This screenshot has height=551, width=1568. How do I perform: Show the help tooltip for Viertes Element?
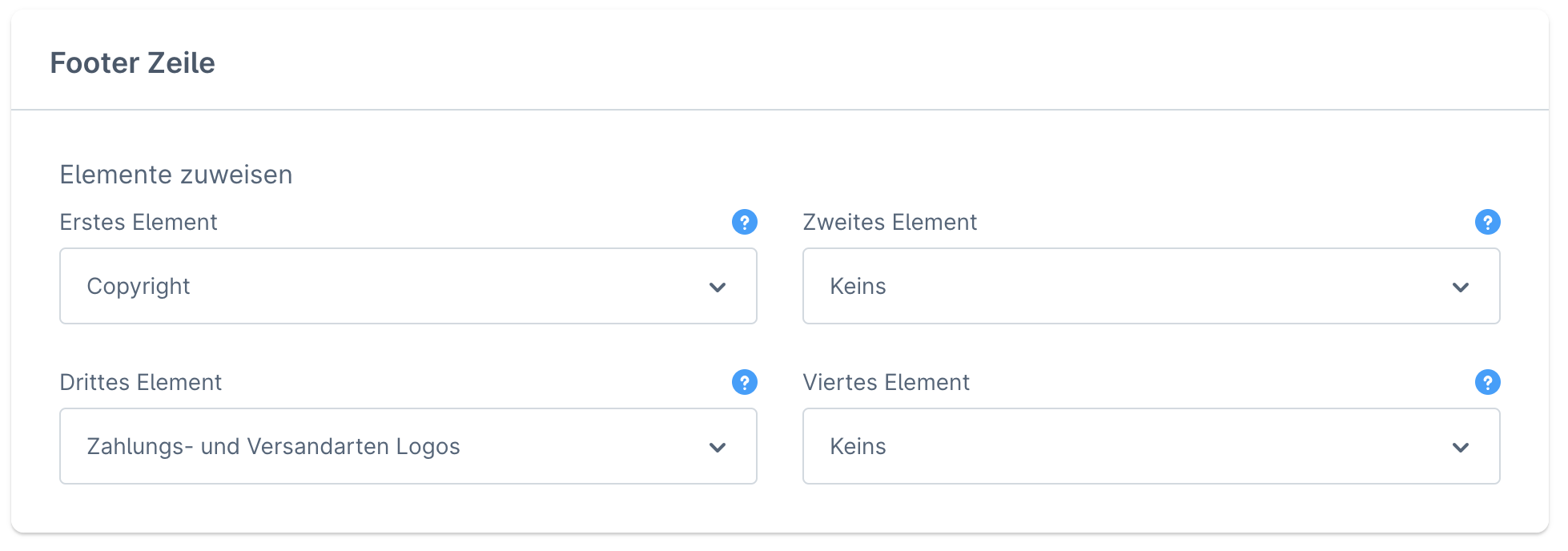pos(1487,382)
